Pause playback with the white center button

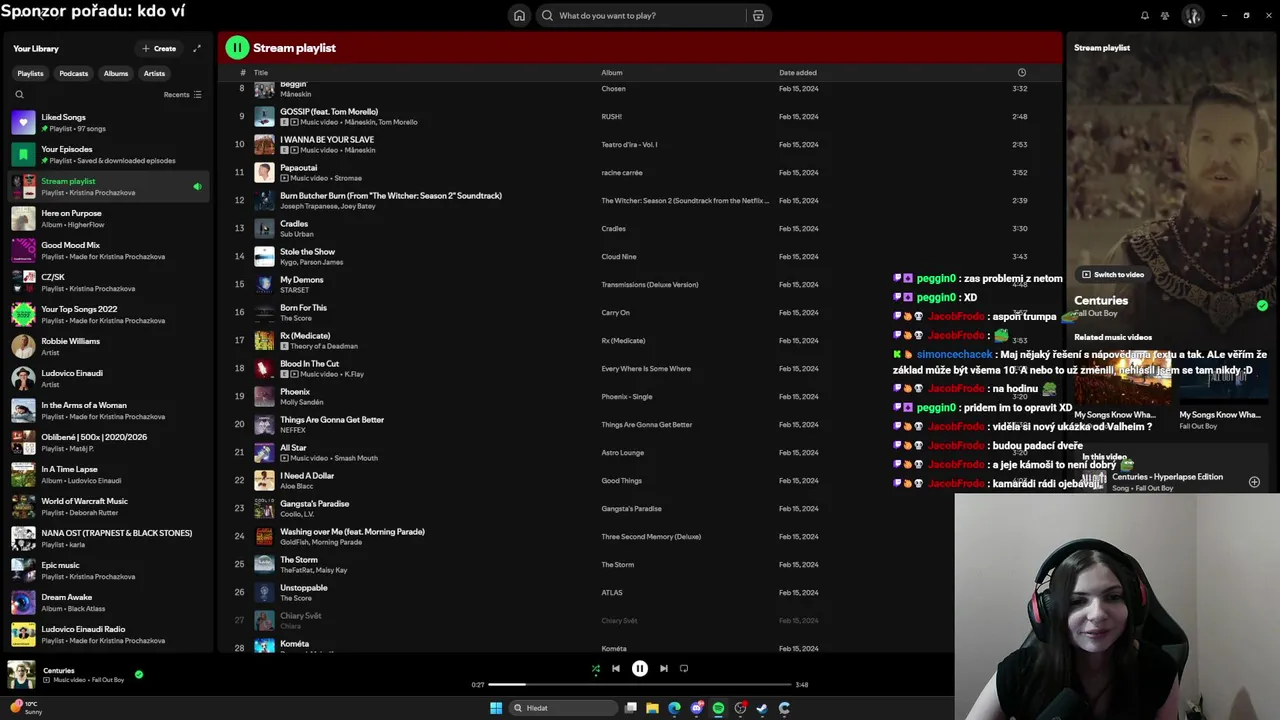click(640, 668)
